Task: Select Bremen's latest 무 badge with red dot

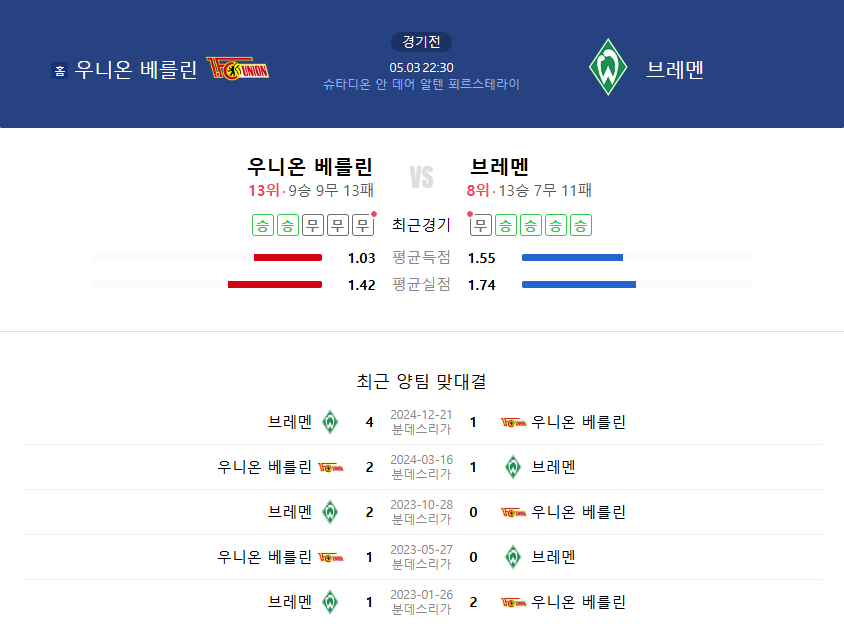Action: click(480, 225)
